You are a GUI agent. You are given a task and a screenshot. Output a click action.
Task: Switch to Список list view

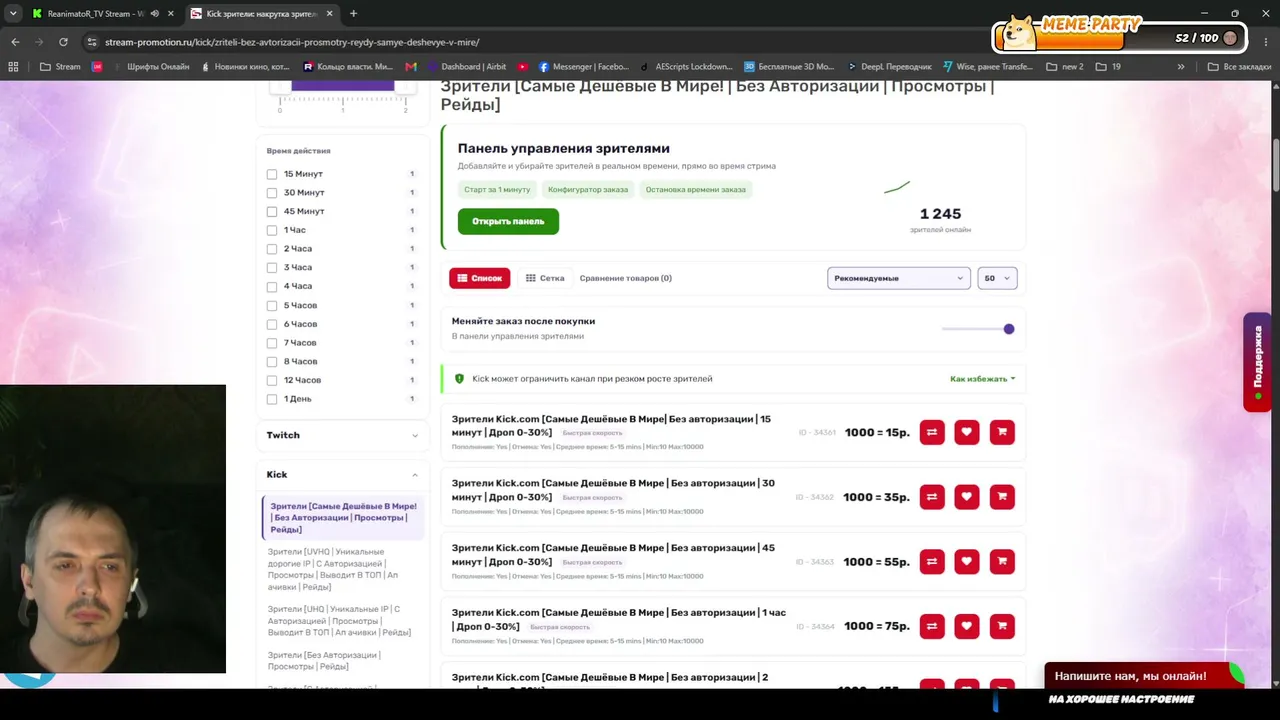[480, 278]
